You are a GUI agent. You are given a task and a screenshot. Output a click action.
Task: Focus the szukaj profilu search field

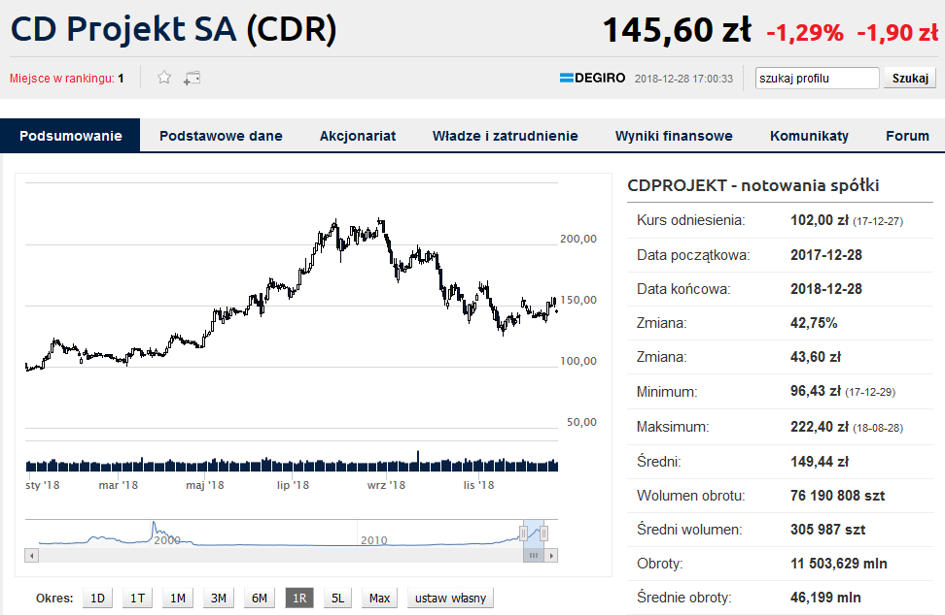817,78
